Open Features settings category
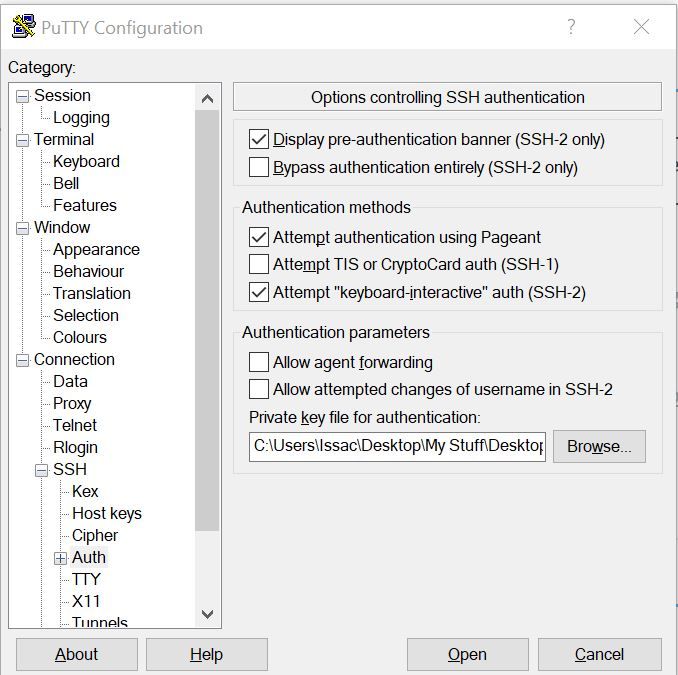678x675 pixels. click(85, 205)
